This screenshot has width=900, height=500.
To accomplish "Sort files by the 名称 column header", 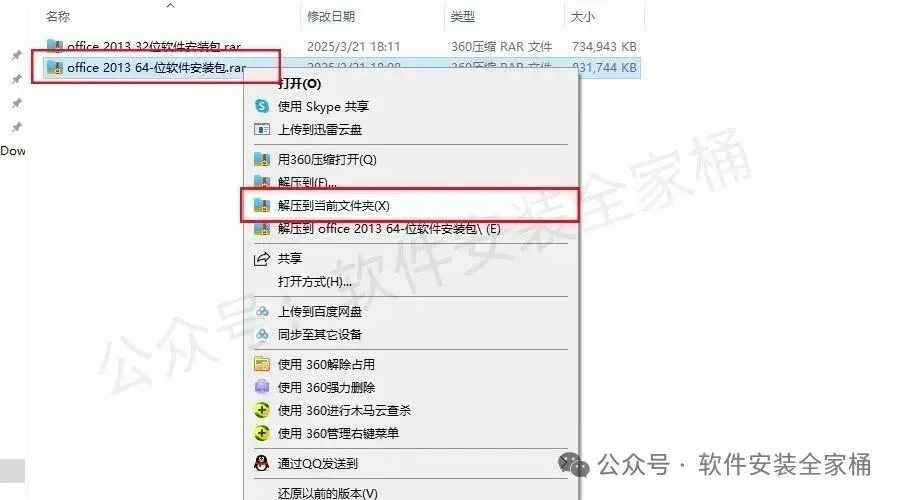I will (58, 17).
